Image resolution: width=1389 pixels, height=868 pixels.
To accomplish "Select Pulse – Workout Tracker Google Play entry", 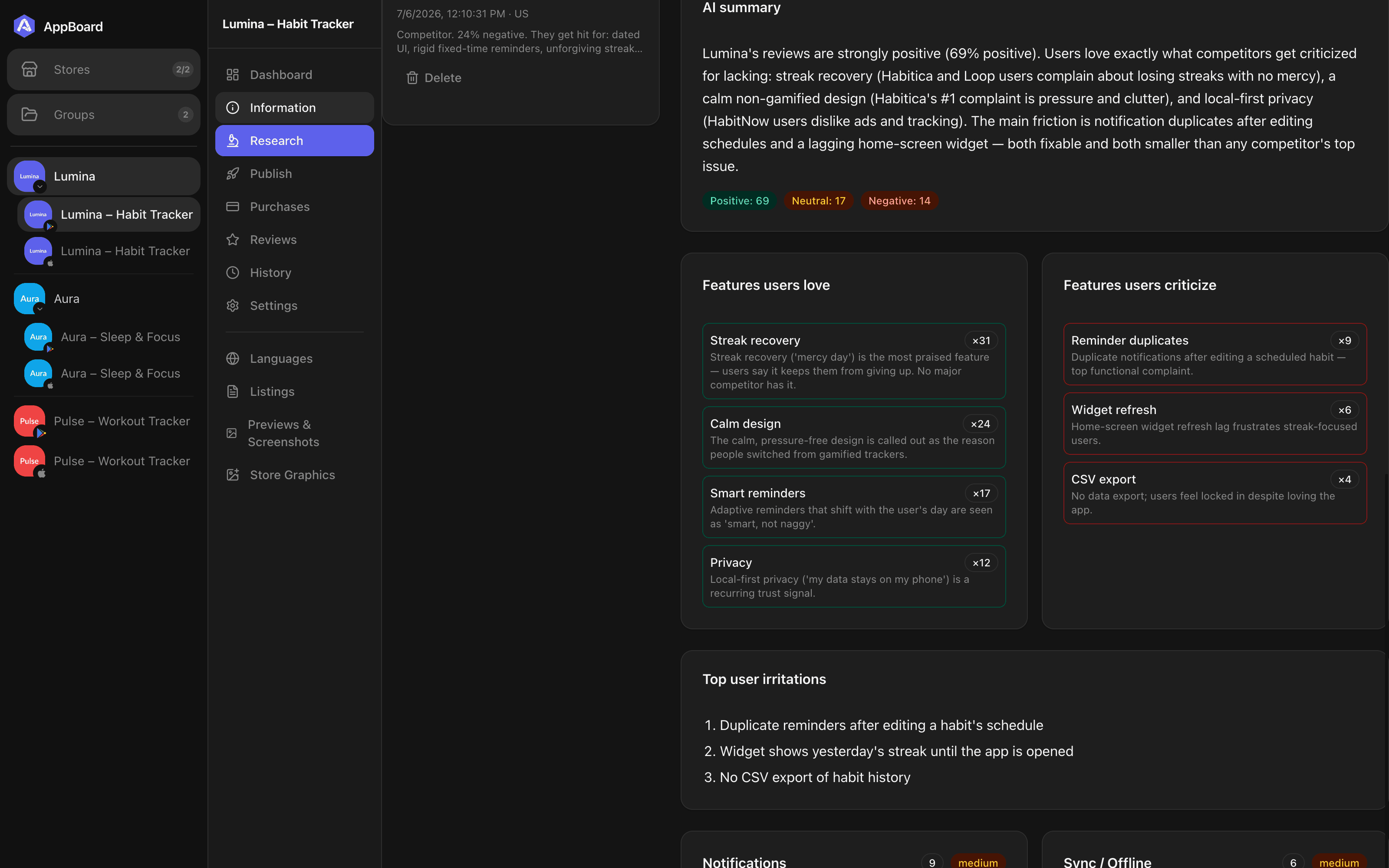I will (x=103, y=421).
